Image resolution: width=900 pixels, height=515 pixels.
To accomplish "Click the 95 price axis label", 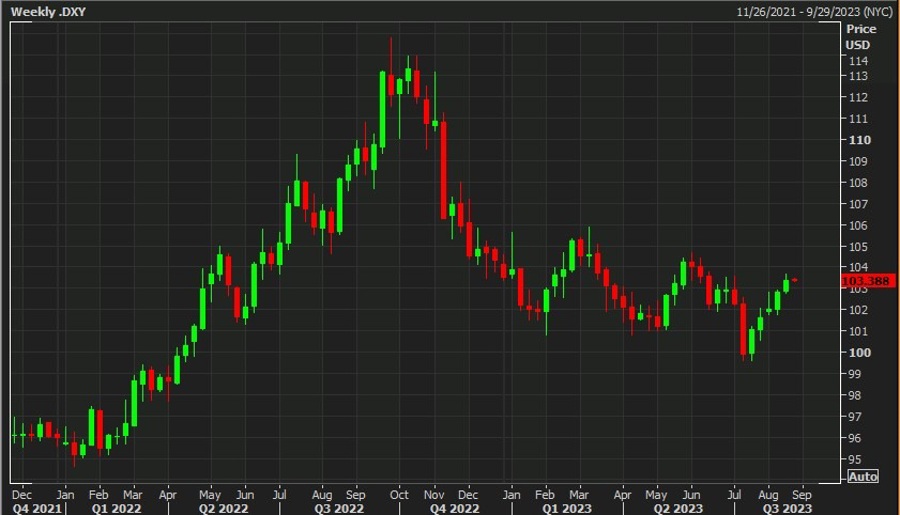I will pos(855,459).
